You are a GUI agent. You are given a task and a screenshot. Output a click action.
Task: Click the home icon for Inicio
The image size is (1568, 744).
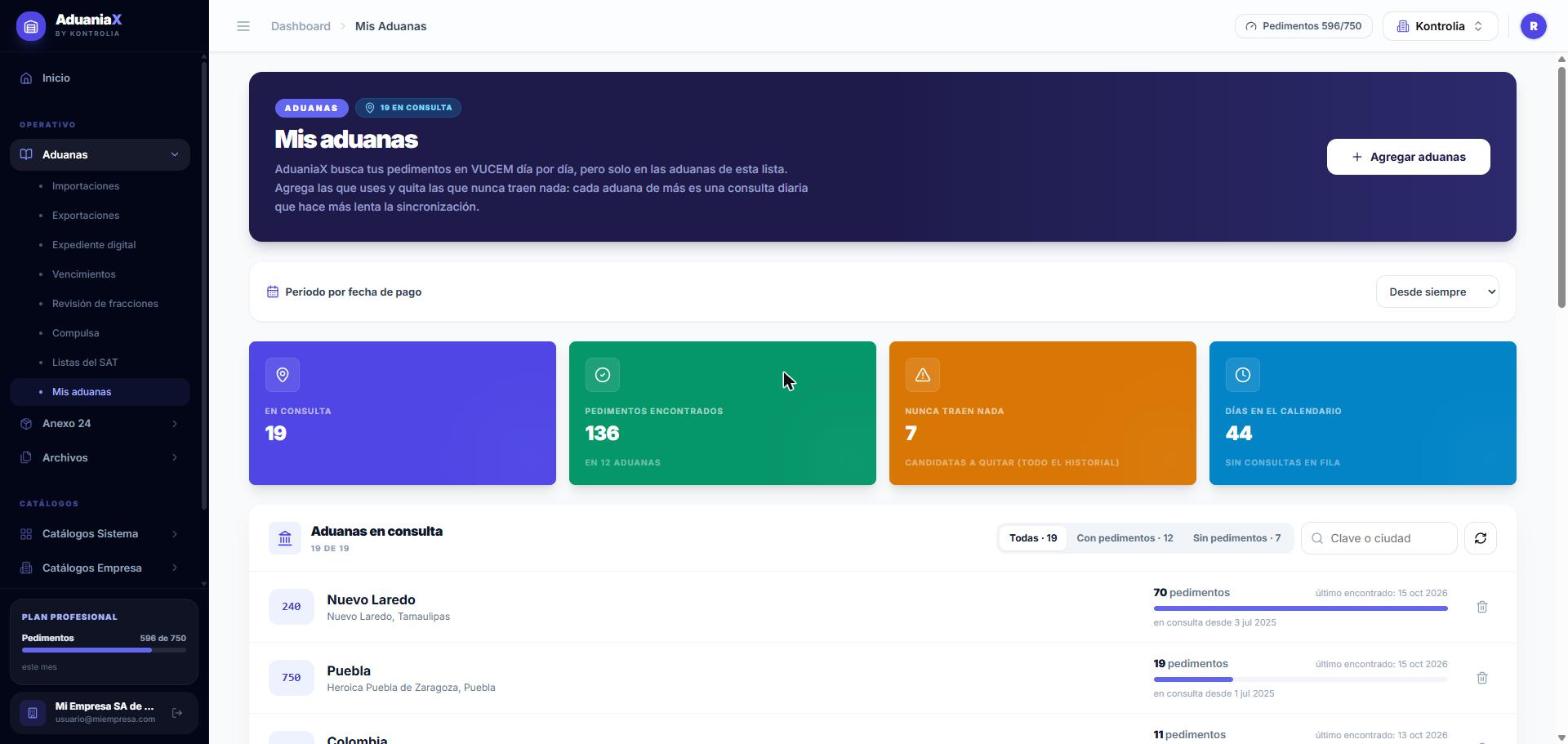point(26,78)
